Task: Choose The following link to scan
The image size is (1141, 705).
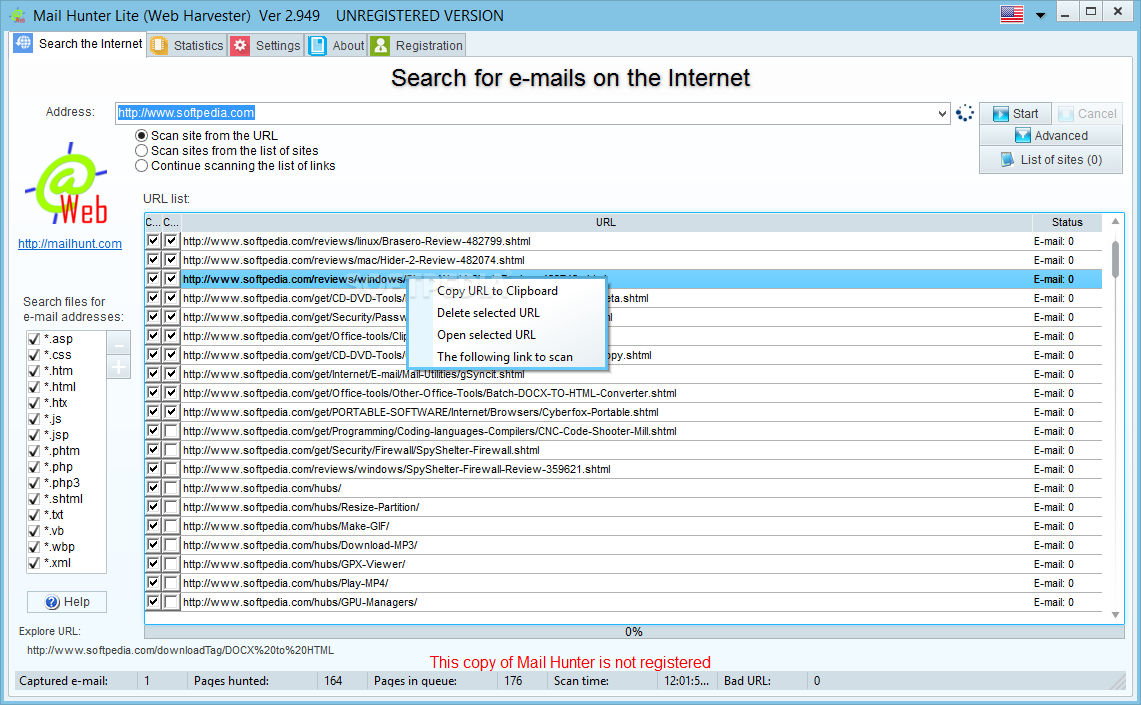Action: pyautogui.click(x=505, y=357)
